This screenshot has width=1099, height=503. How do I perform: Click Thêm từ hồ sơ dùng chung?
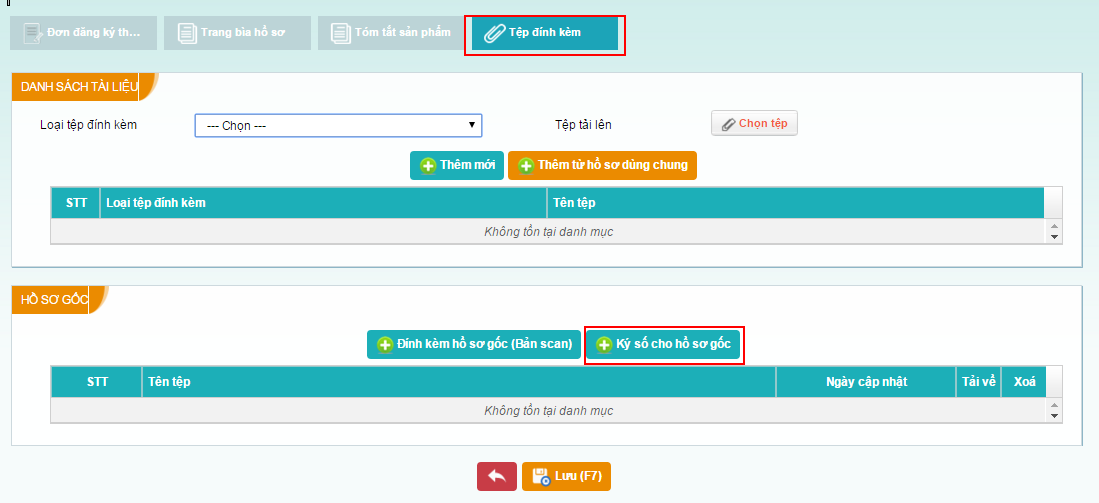click(602, 165)
